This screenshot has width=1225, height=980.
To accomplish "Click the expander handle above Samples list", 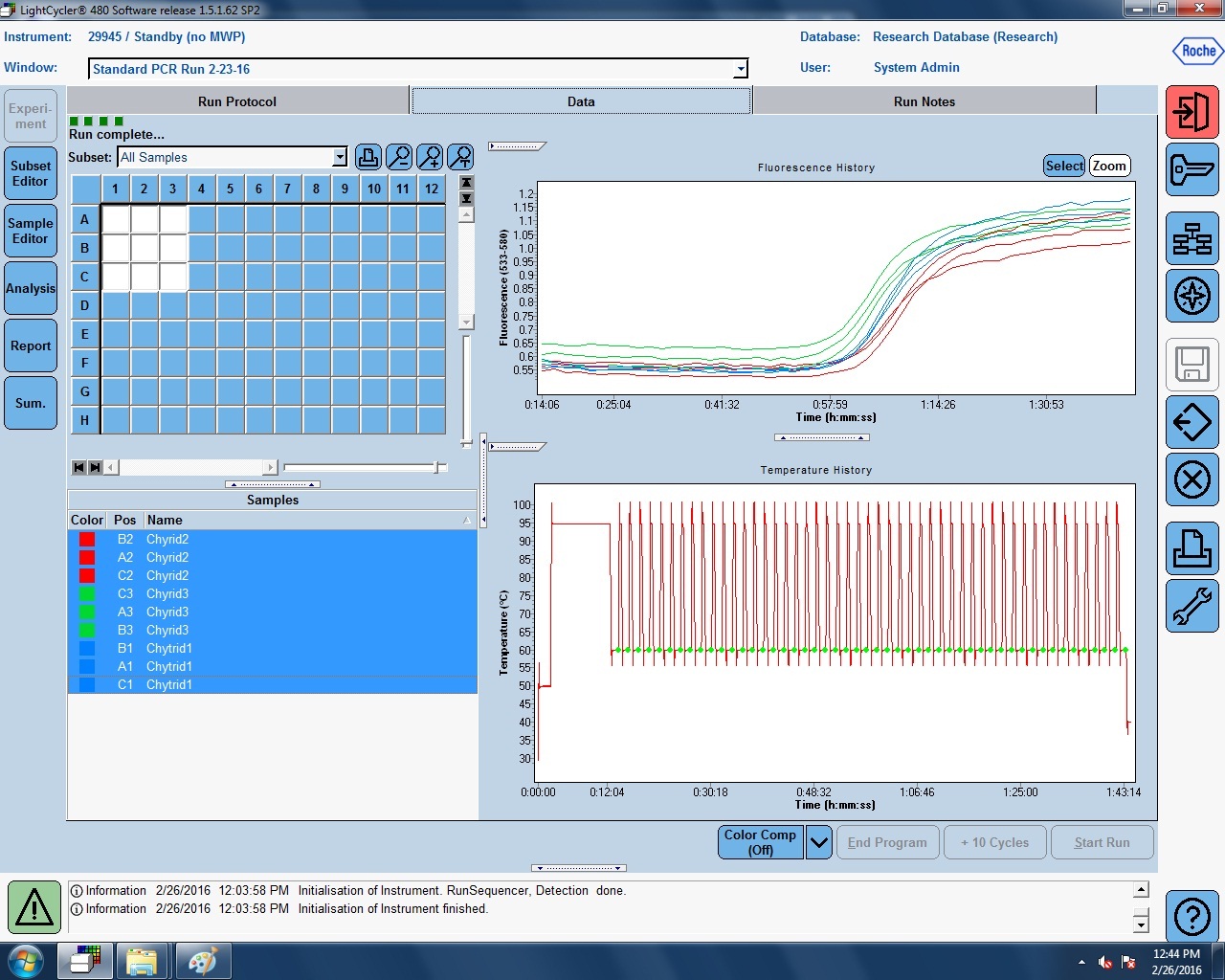I will click(x=273, y=484).
